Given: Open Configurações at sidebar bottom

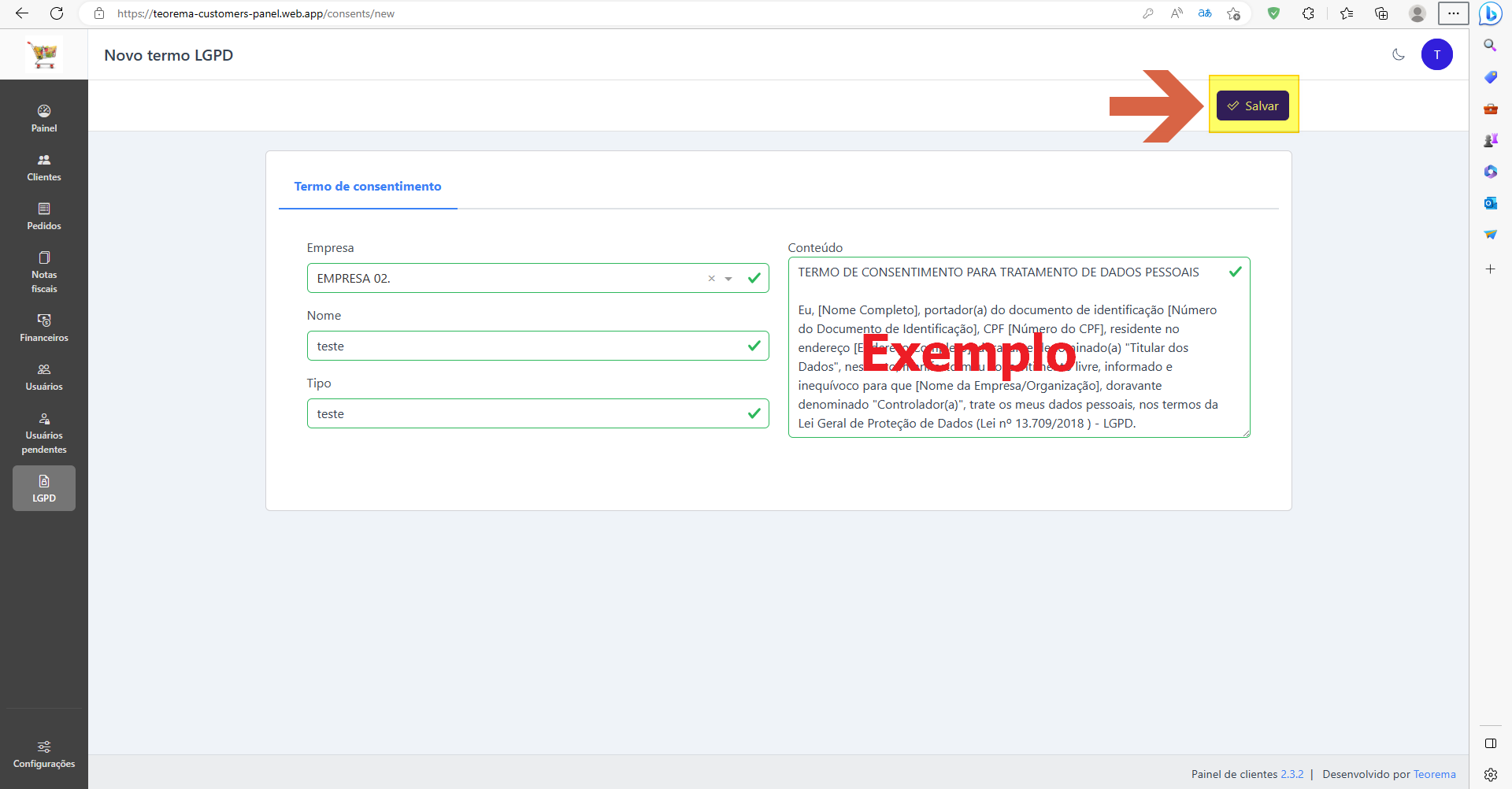Looking at the screenshot, I should [x=44, y=754].
